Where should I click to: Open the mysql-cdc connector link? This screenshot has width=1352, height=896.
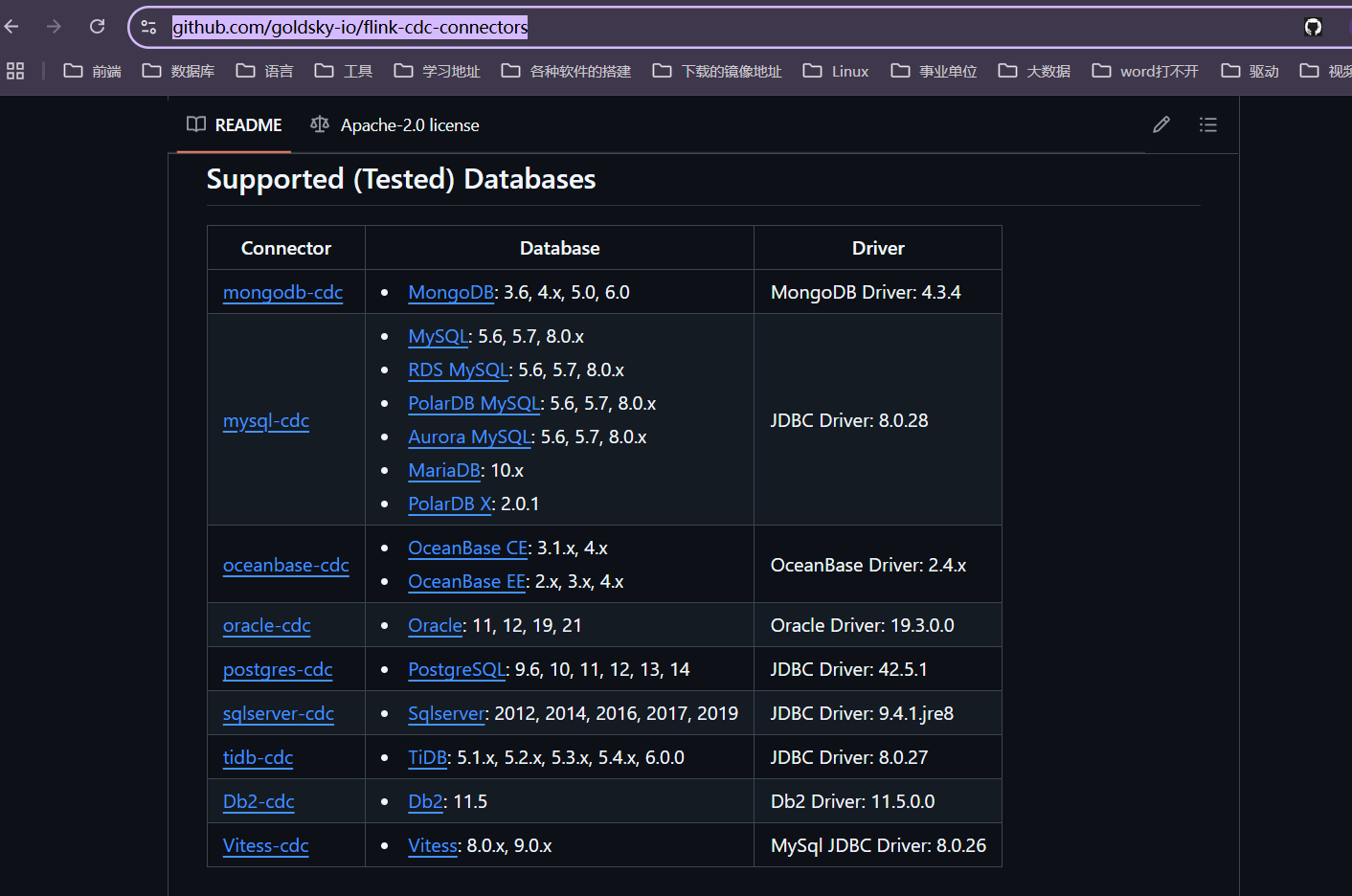pyautogui.click(x=265, y=420)
